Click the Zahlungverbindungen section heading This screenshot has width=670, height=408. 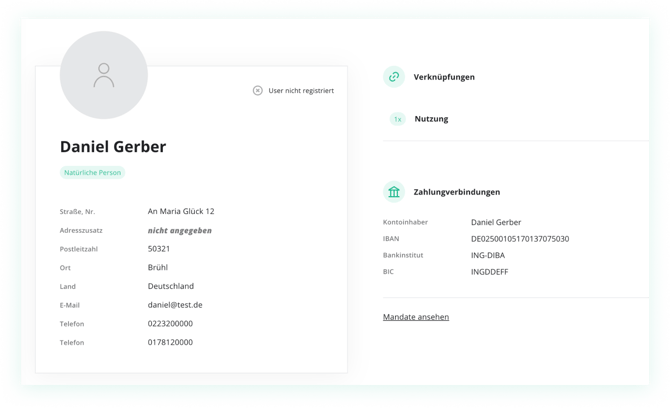tap(457, 192)
